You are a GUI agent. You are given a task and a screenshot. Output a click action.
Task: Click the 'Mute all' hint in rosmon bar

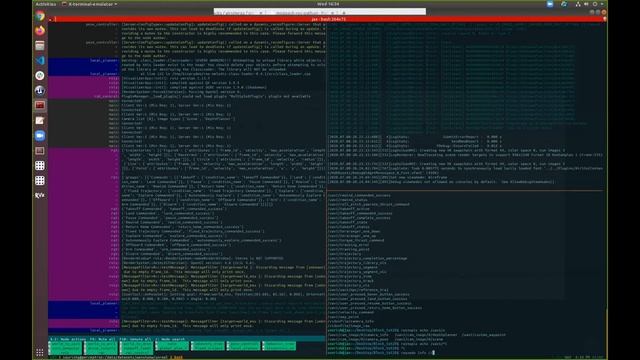(102, 339)
